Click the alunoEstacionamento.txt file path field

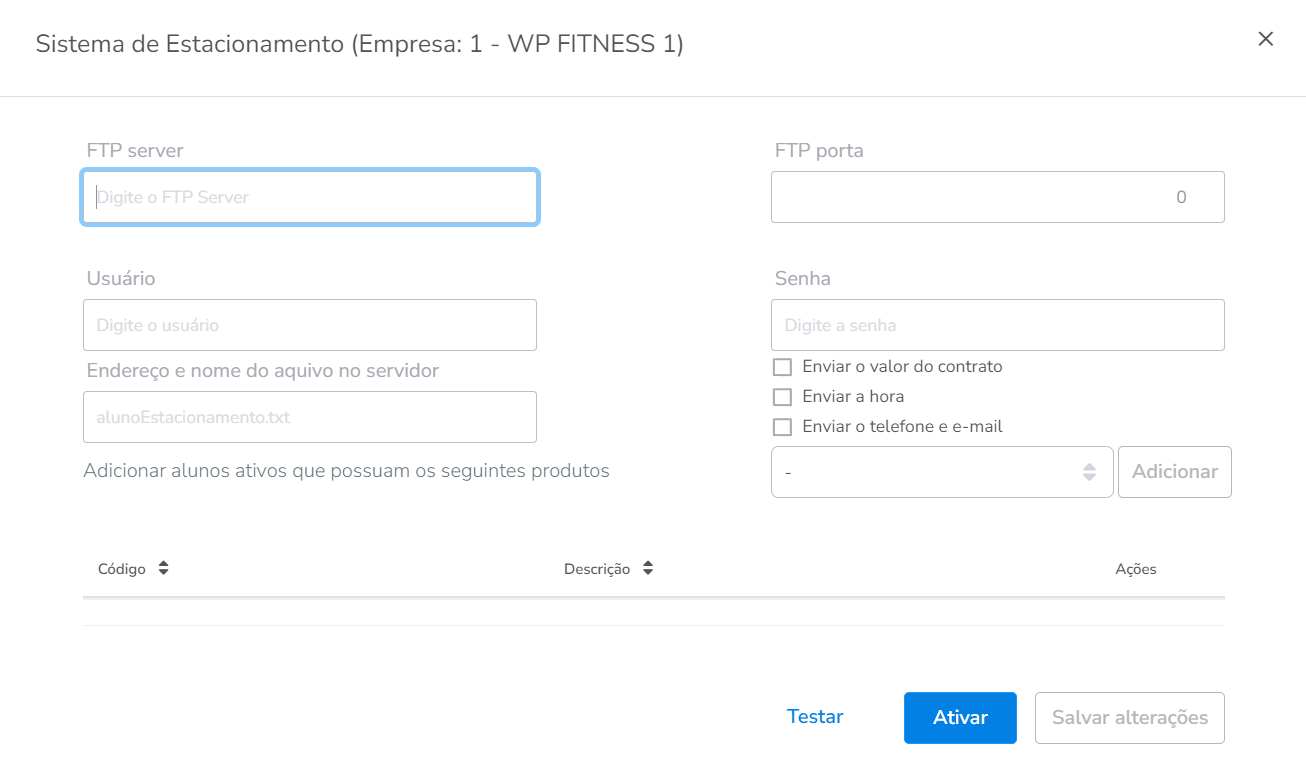[310, 417]
